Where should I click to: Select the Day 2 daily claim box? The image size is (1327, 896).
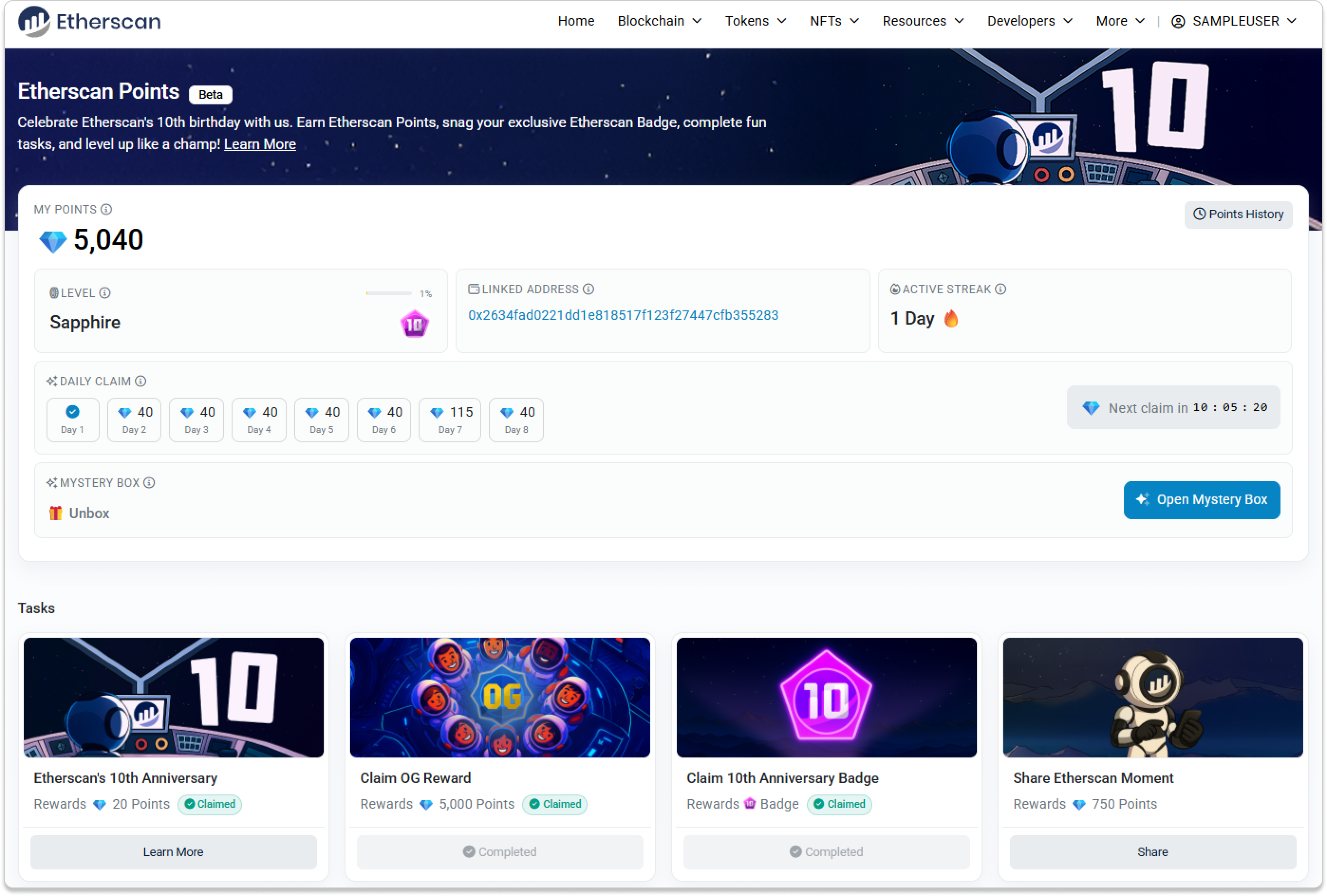pos(134,420)
